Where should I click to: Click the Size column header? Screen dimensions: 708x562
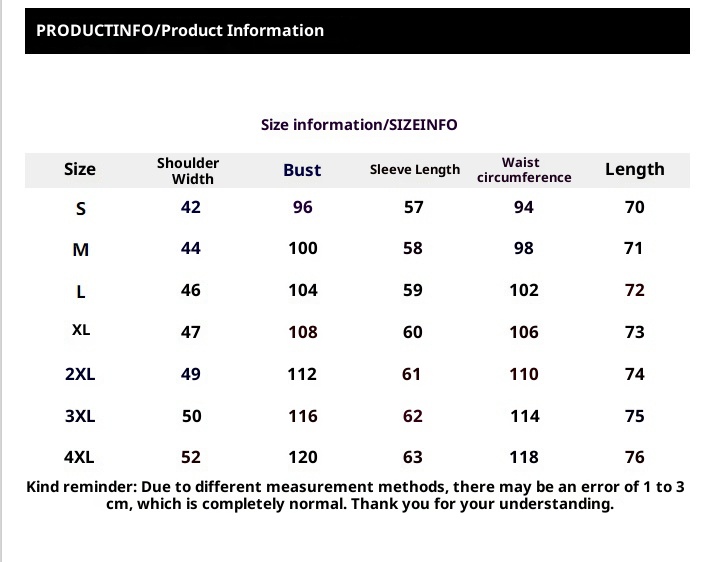tap(80, 169)
